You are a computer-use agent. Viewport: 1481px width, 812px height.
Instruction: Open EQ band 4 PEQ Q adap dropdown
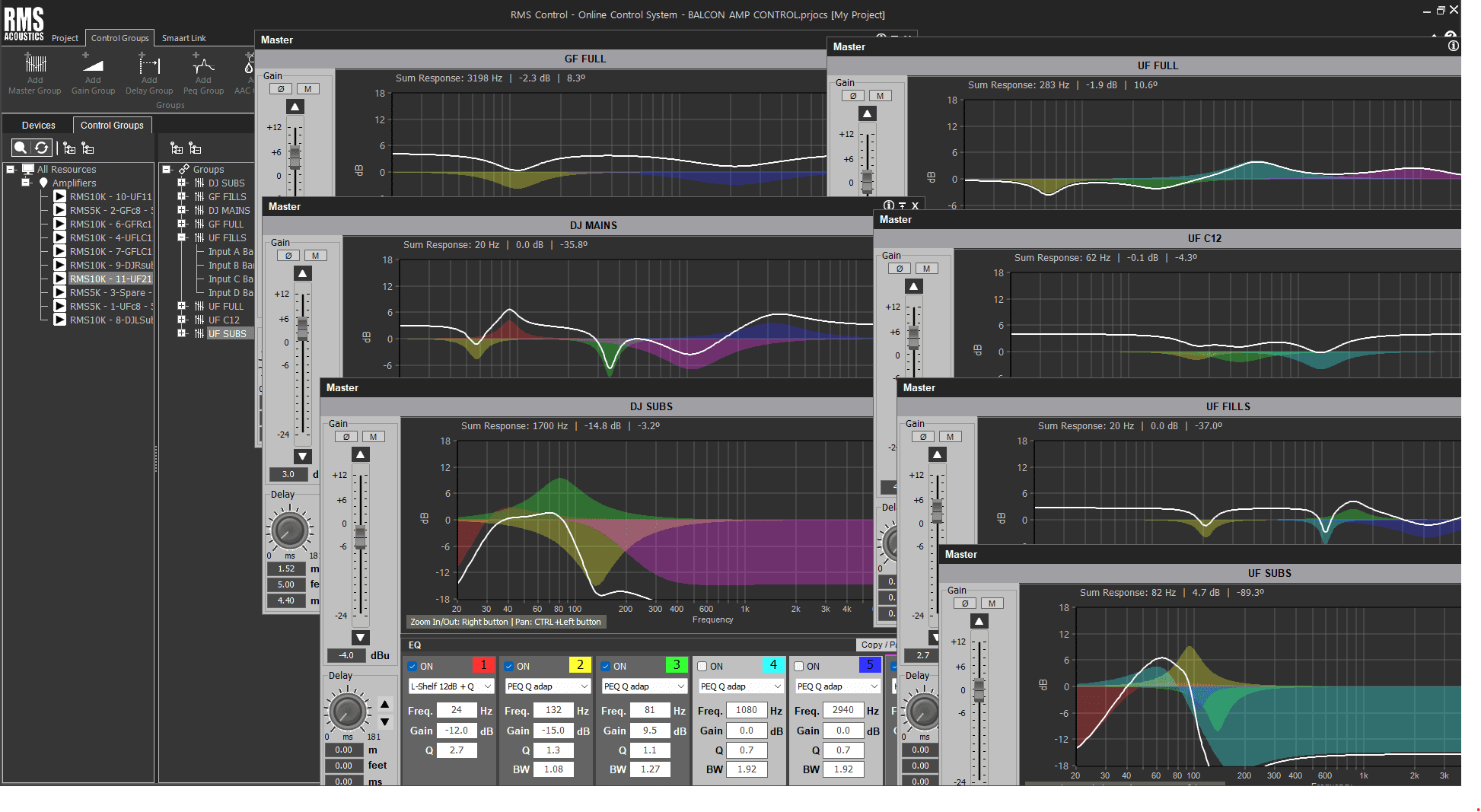(741, 686)
